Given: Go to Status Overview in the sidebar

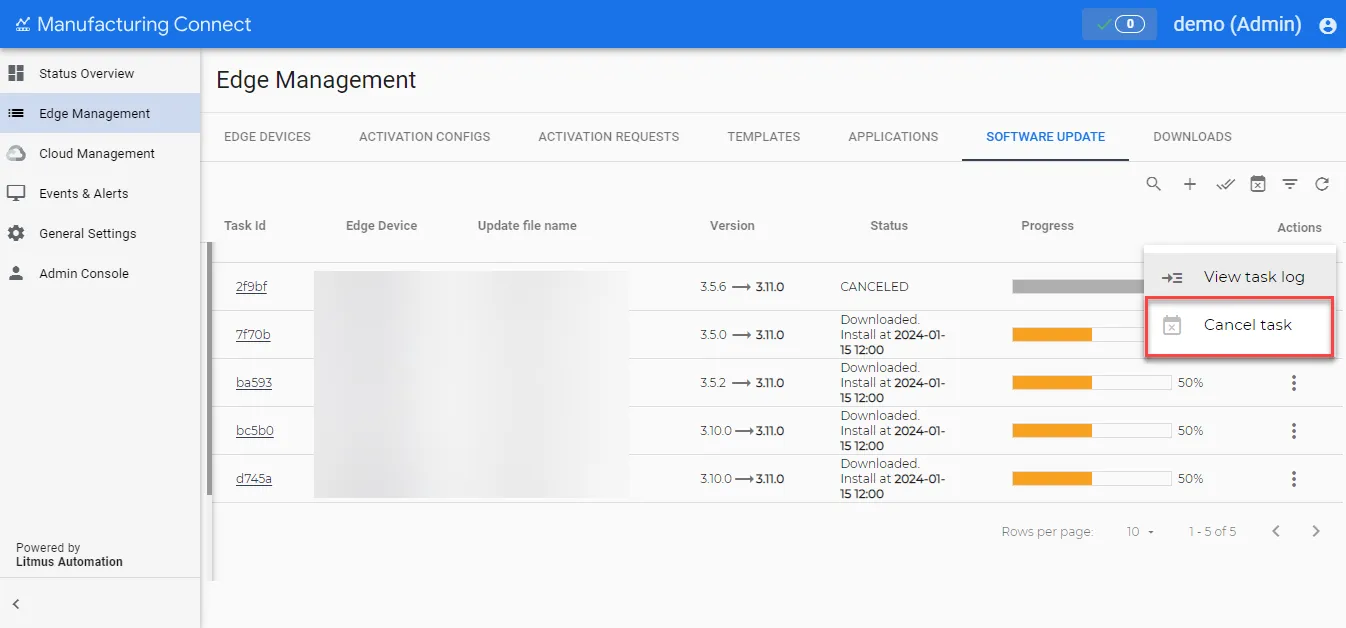Looking at the screenshot, I should (x=100, y=73).
